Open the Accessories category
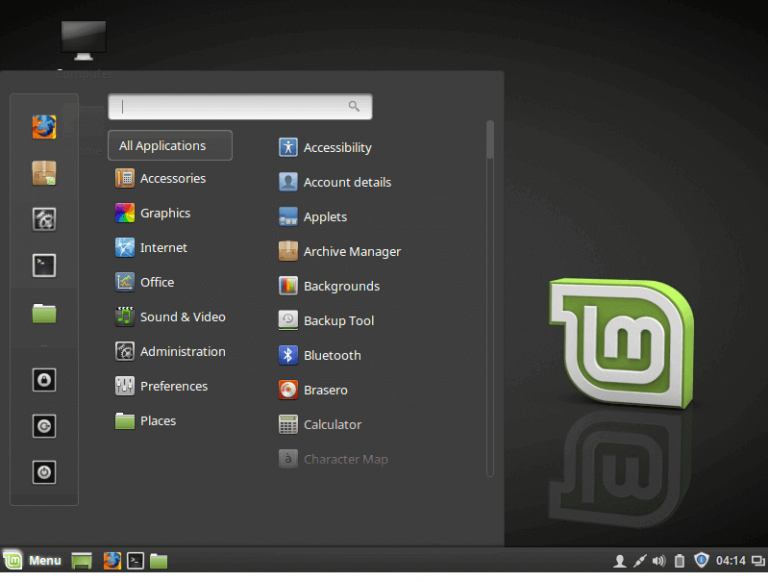The width and height of the screenshot is (768, 582). coord(161,178)
